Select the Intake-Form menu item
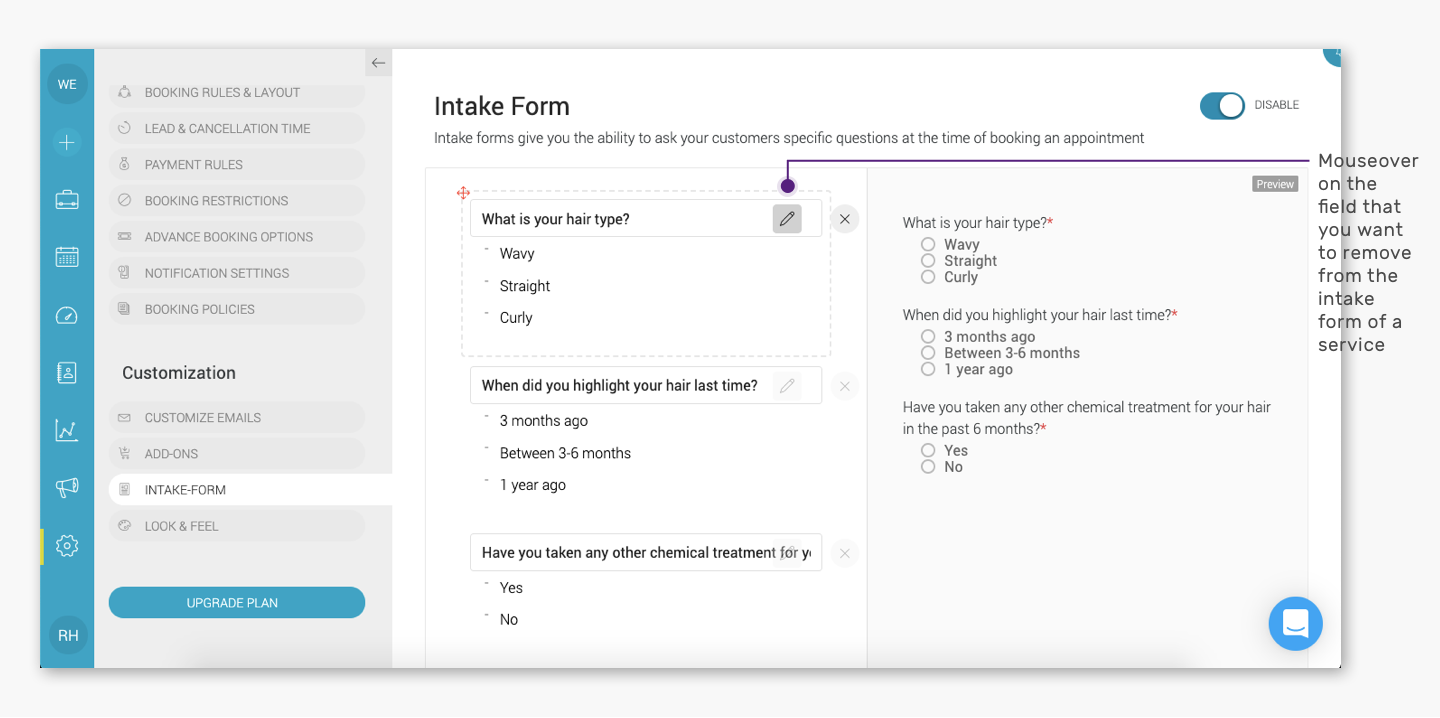The width and height of the screenshot is (1440, 718). point(250,489)
